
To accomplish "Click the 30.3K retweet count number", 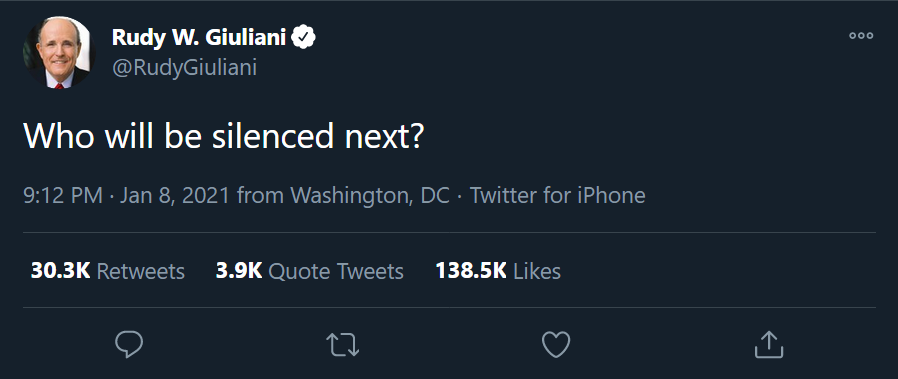I will click(x=60, y=271).
